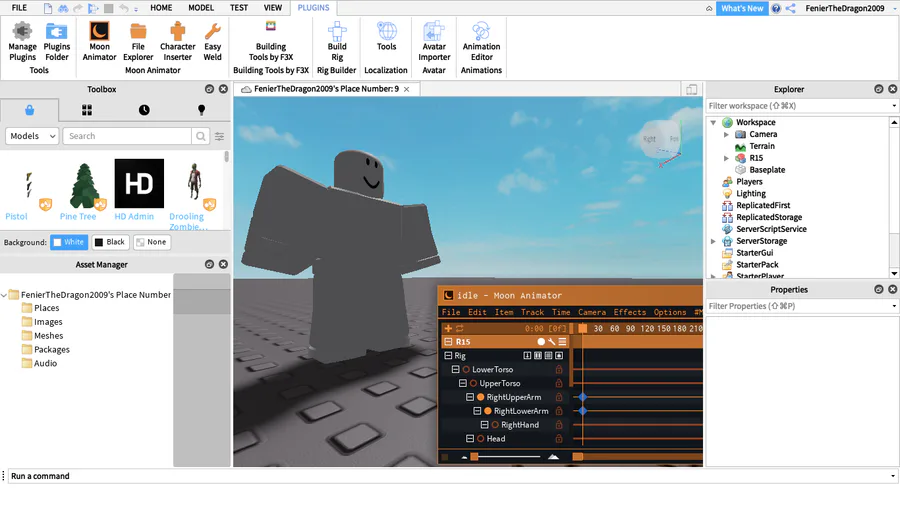Open the Plugins Folder

pos(57,41)
